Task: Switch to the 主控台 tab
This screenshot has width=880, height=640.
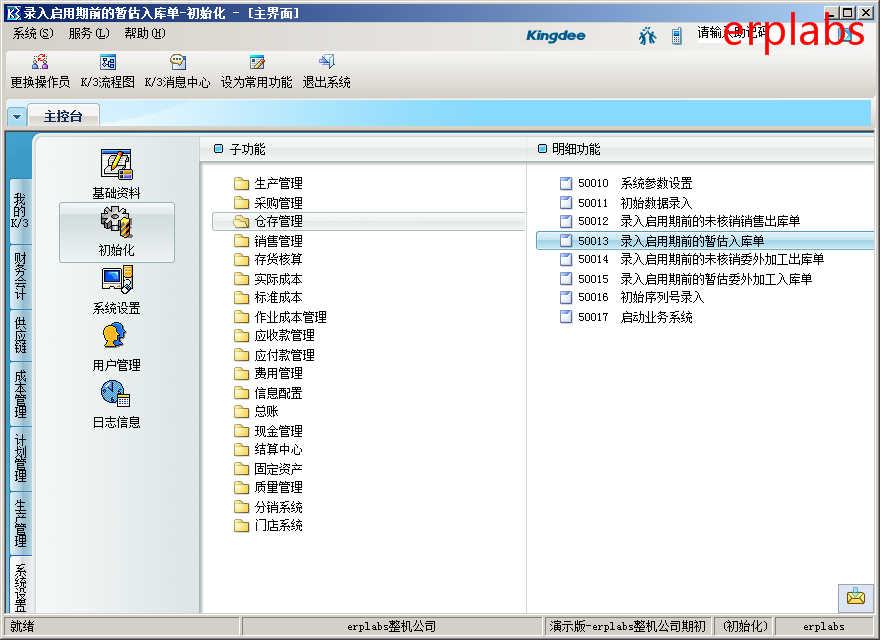Action: pyautogui.click(x=63, y=116)
